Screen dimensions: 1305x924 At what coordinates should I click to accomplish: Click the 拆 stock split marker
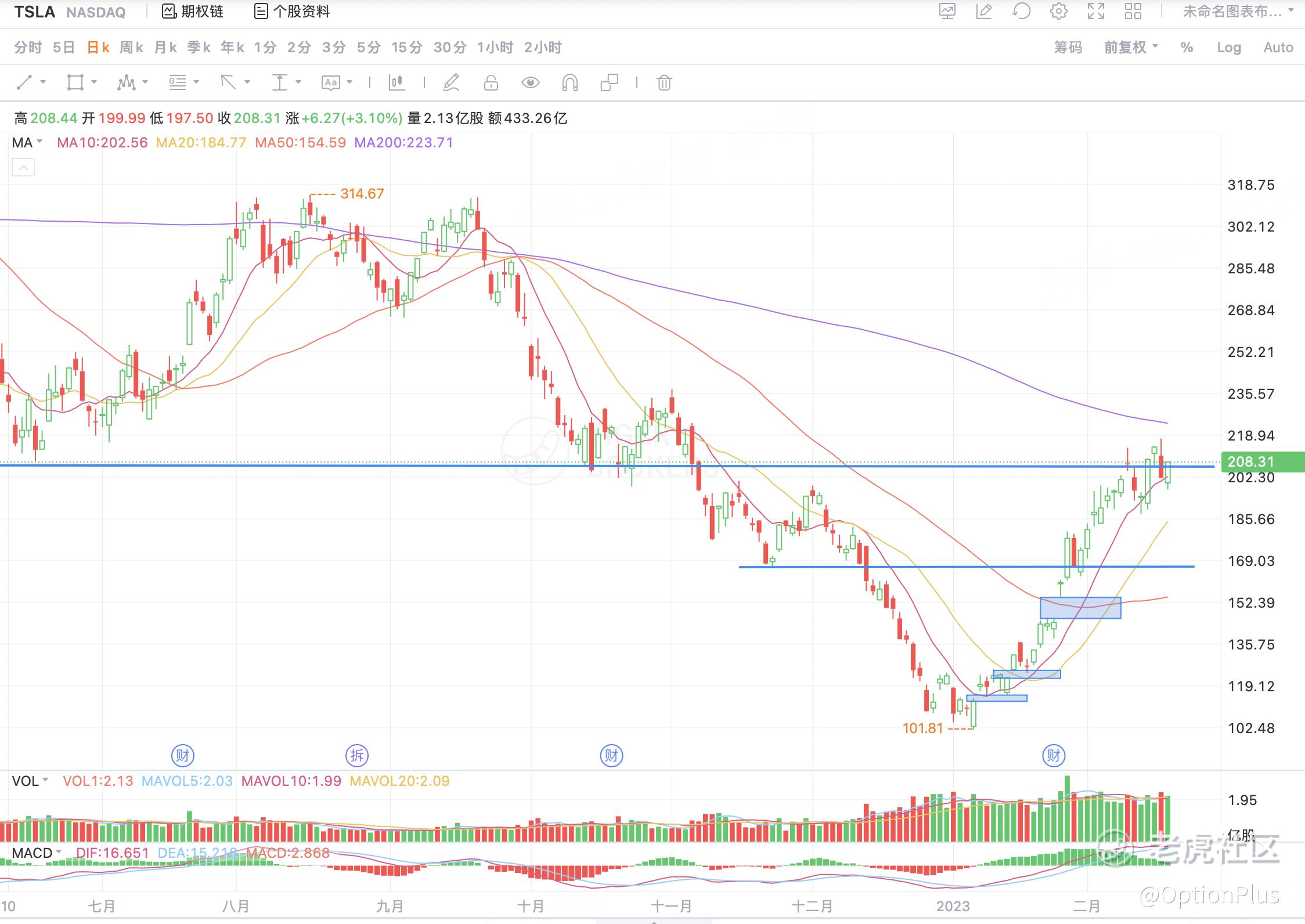pos(357,755)
